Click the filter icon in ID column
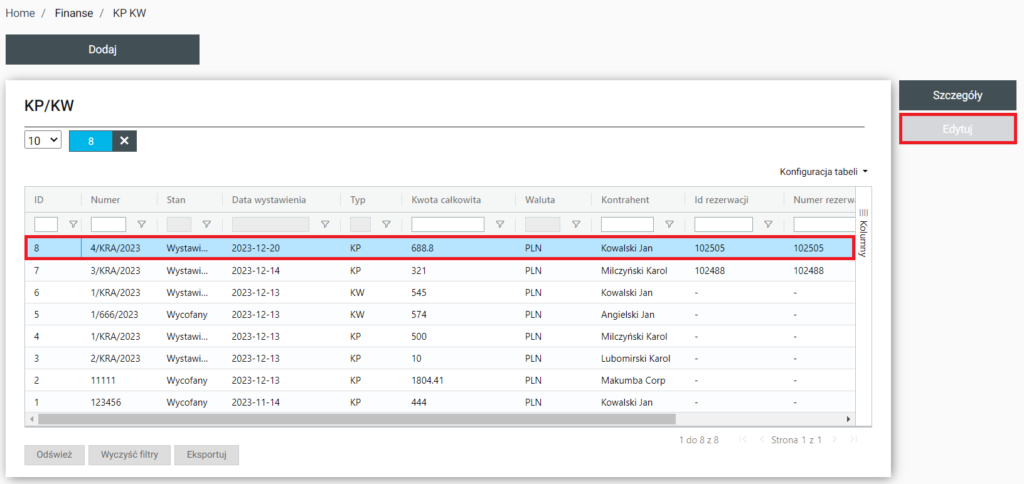 pyautogui.click(x=72, y=225)
